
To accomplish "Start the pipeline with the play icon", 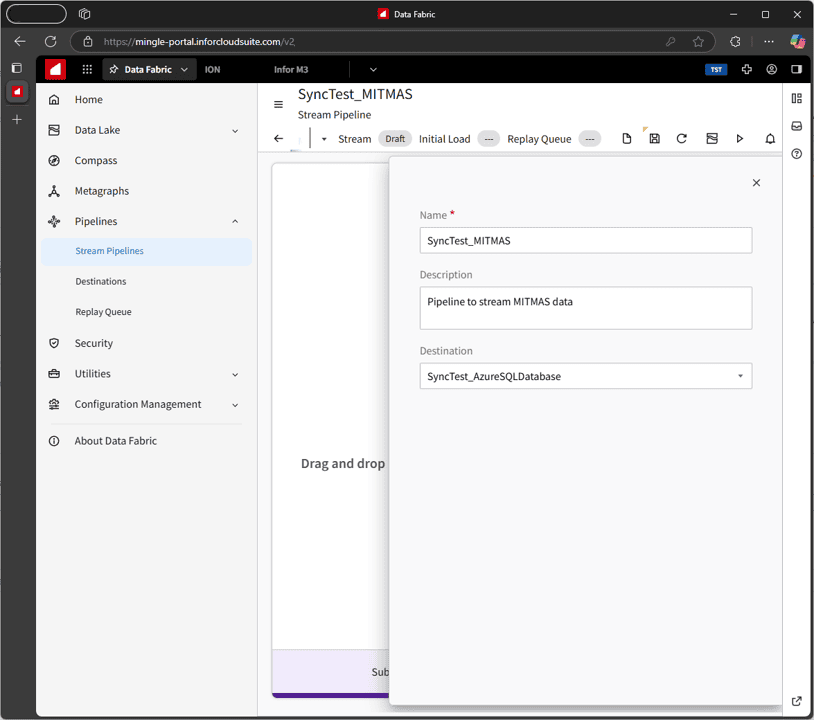I will (x=740, y=139).
